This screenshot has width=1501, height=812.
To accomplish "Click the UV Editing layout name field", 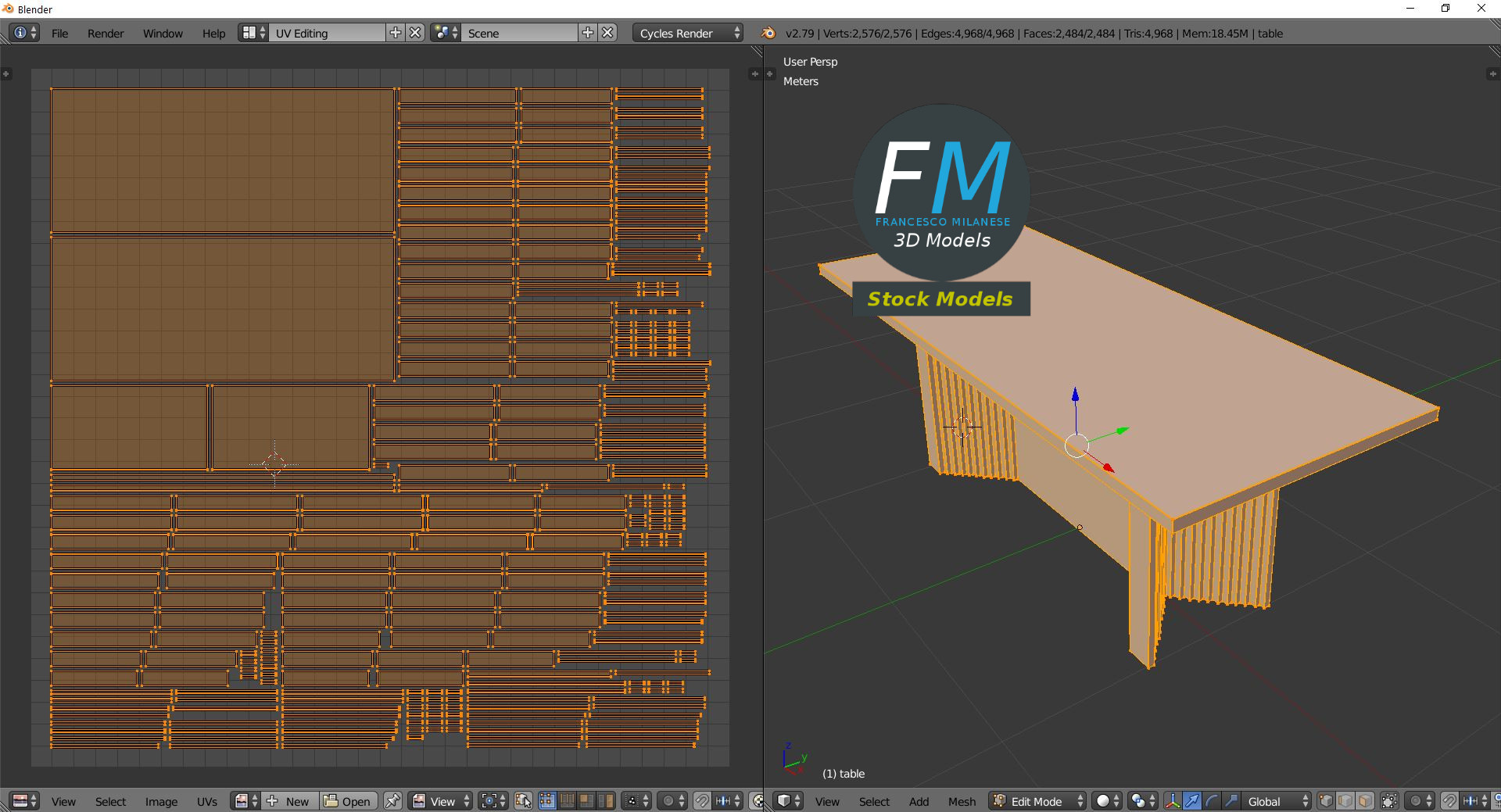I will 328,33.
